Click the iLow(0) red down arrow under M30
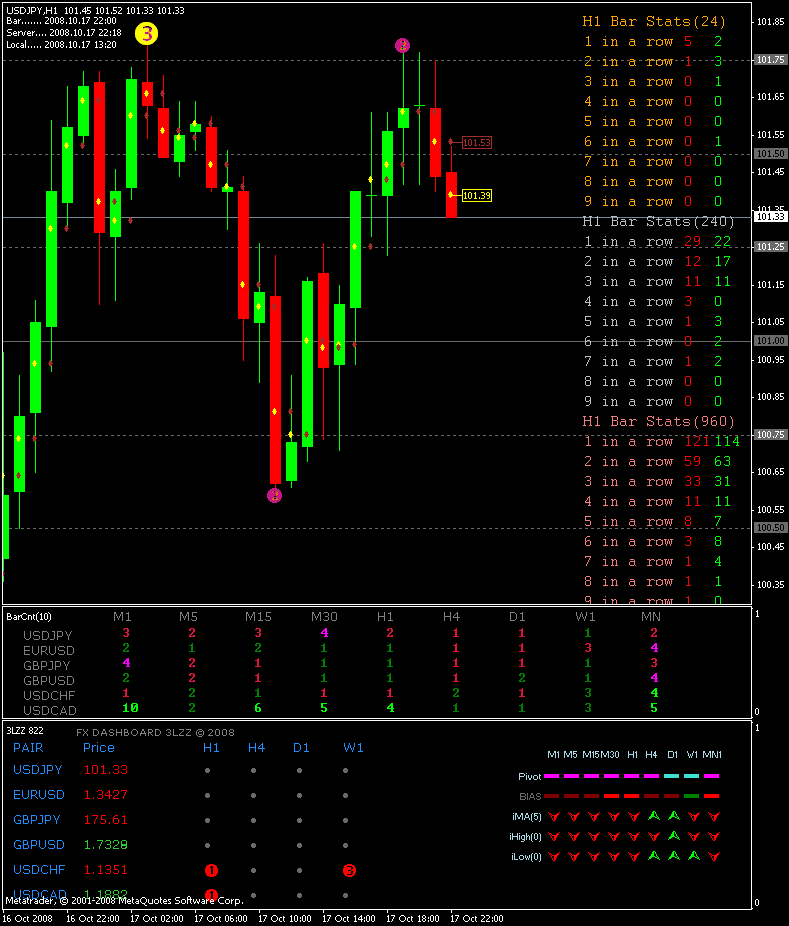 [x=614, y=856]
